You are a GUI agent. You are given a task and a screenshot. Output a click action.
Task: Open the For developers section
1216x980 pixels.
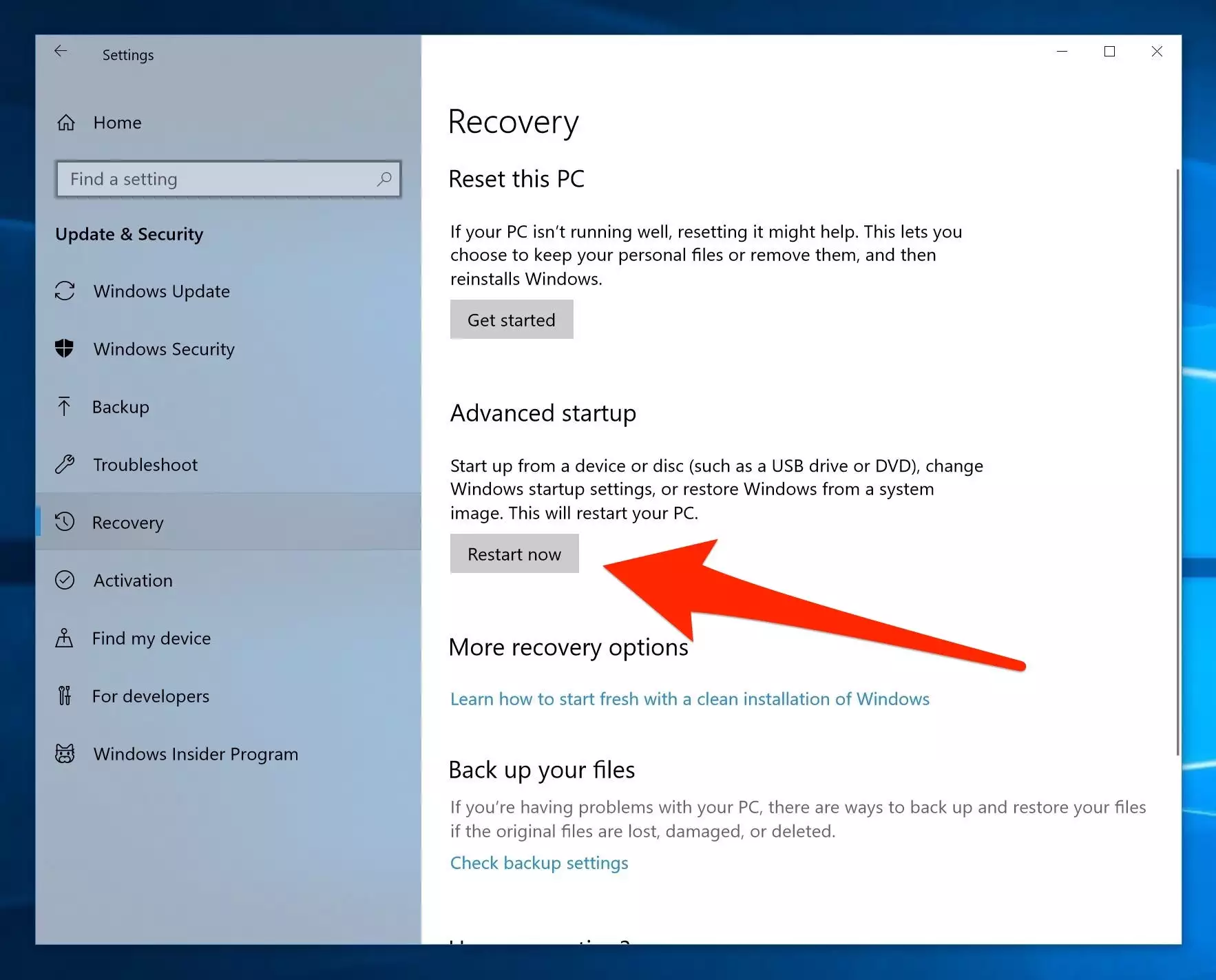pos(150,696)
